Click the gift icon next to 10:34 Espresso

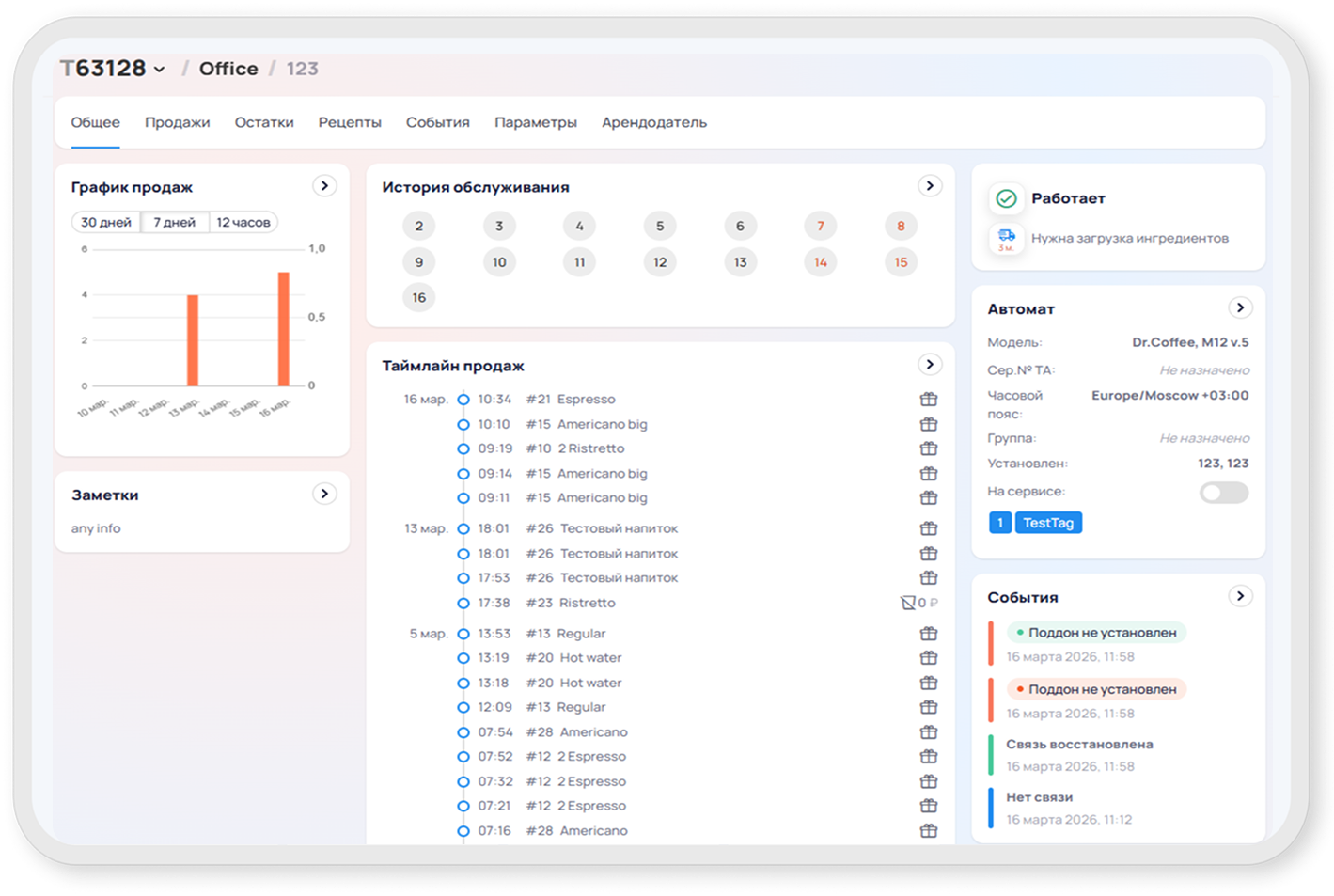tap(928, 400)
